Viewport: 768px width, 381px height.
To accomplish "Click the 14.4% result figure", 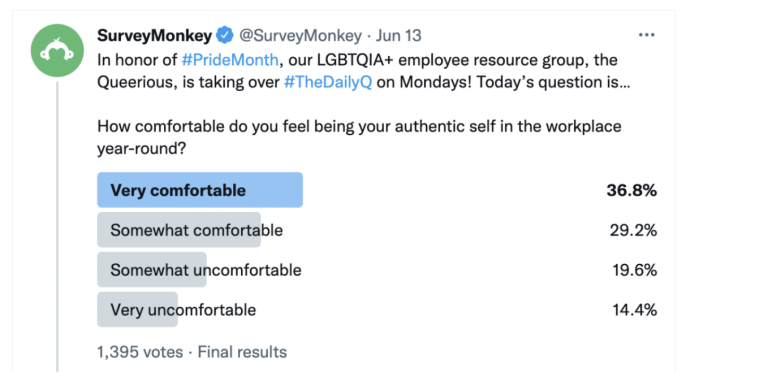I will 635,310.
